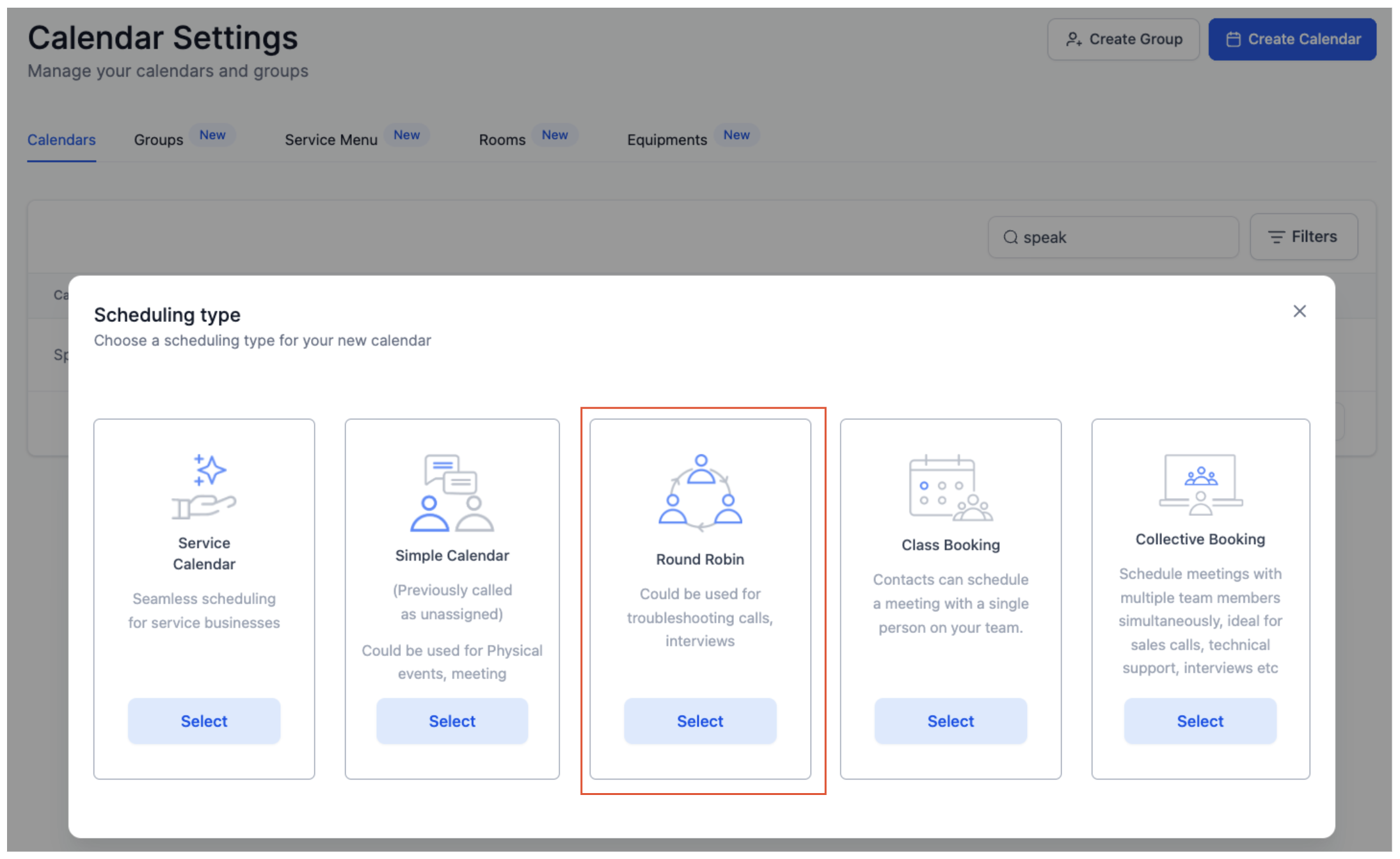Open the Equipments tab
This screenshot has height=859, width=1400.
[x=667, y=140]
